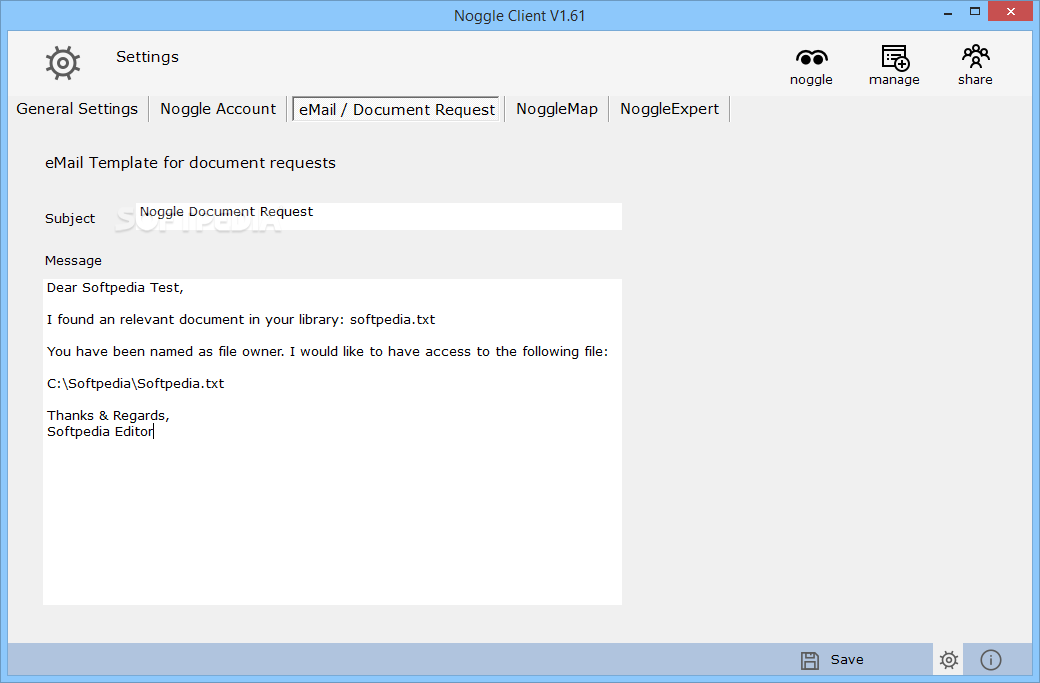Open the noggle search eyes icon
Screen dimensions: 1040x683
click(x=811, y=58)
